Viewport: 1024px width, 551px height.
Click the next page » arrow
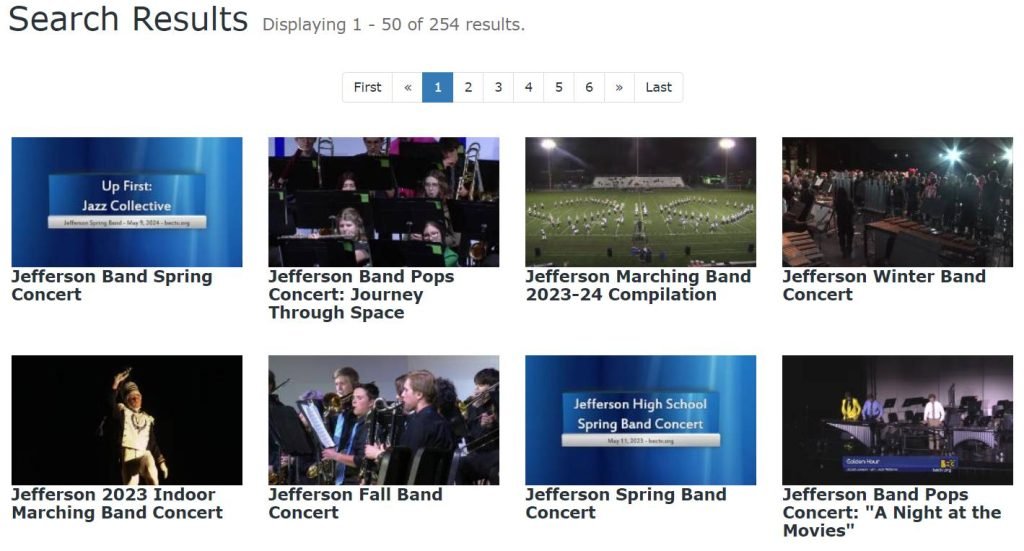click(x=619, y=87)
